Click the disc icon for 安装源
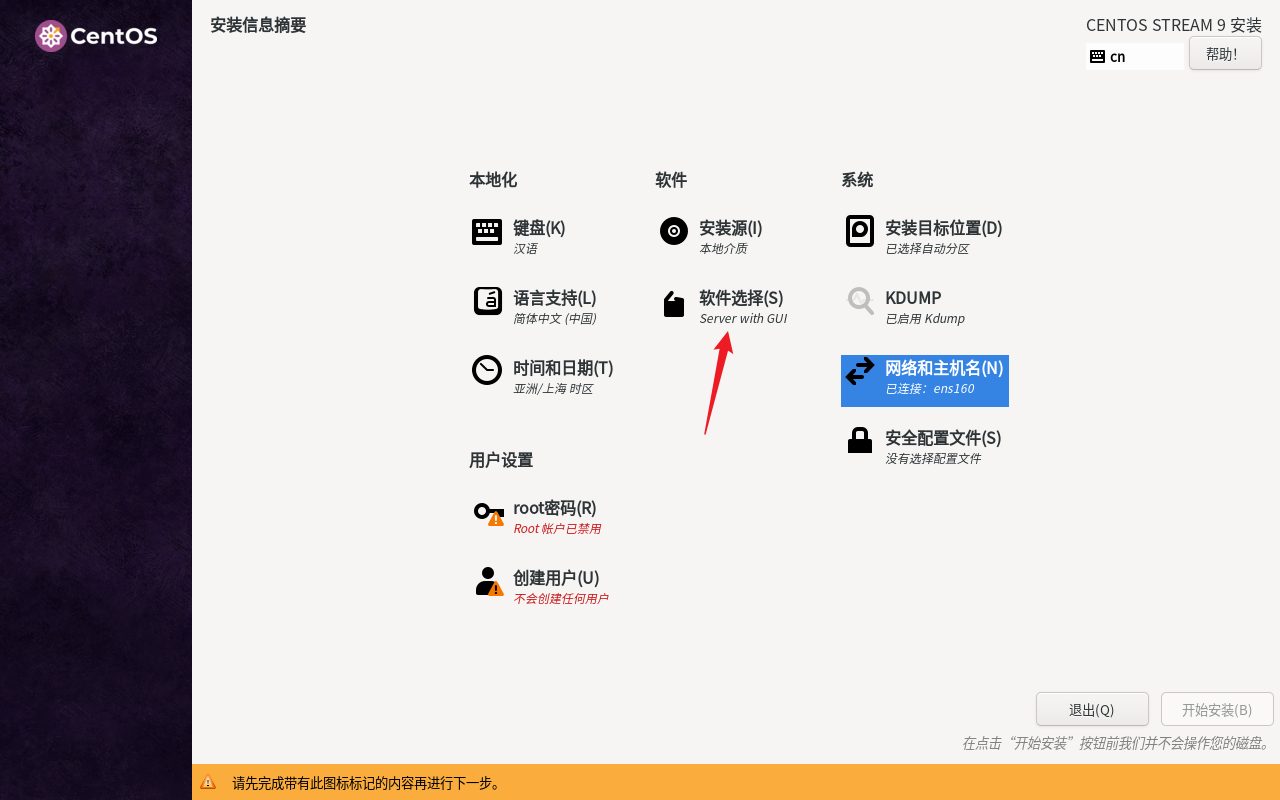The image size is (1280, 800). (x=673, y=231)
